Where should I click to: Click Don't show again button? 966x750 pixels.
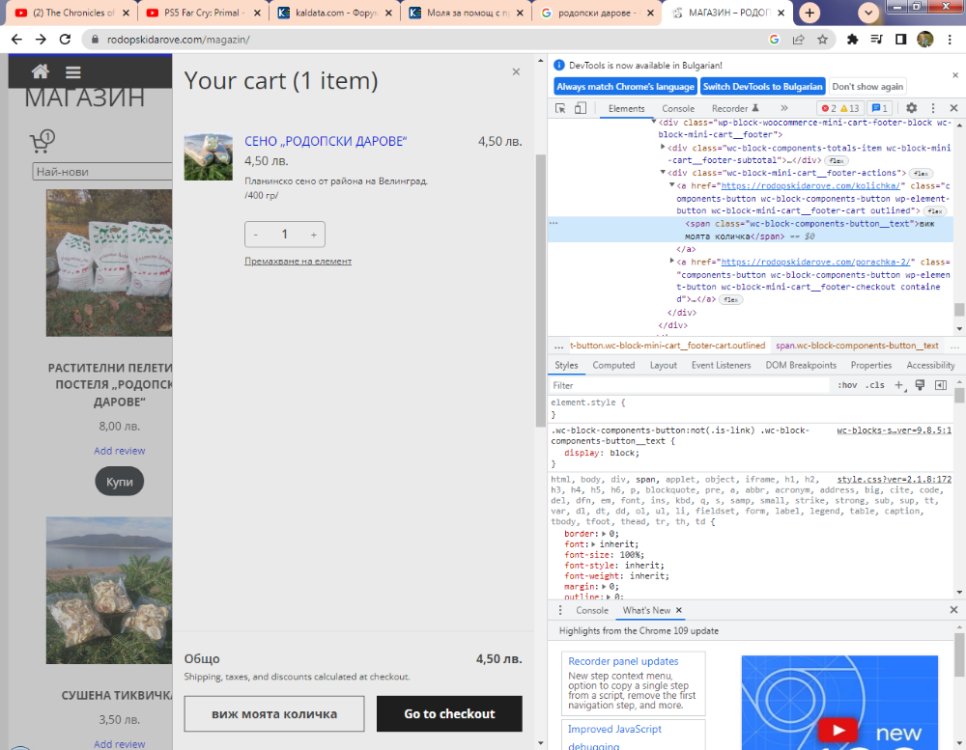click(867, 87)
